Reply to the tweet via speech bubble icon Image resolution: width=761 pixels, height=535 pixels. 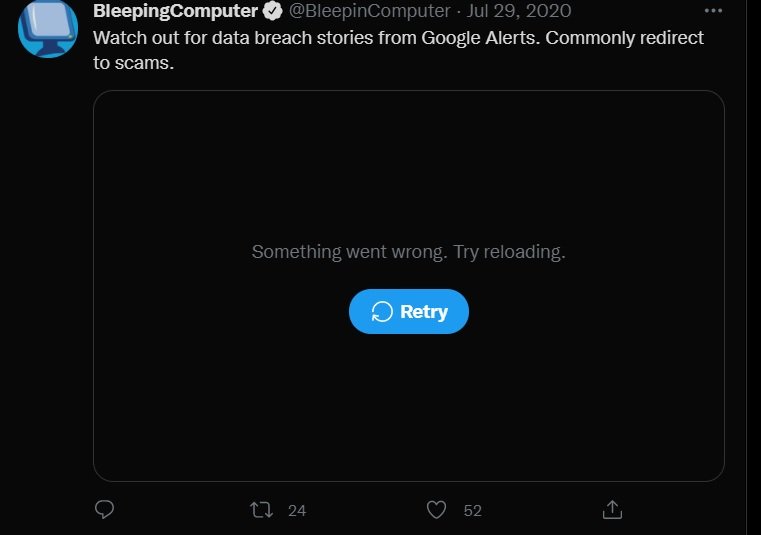click(x=104, y=510)
